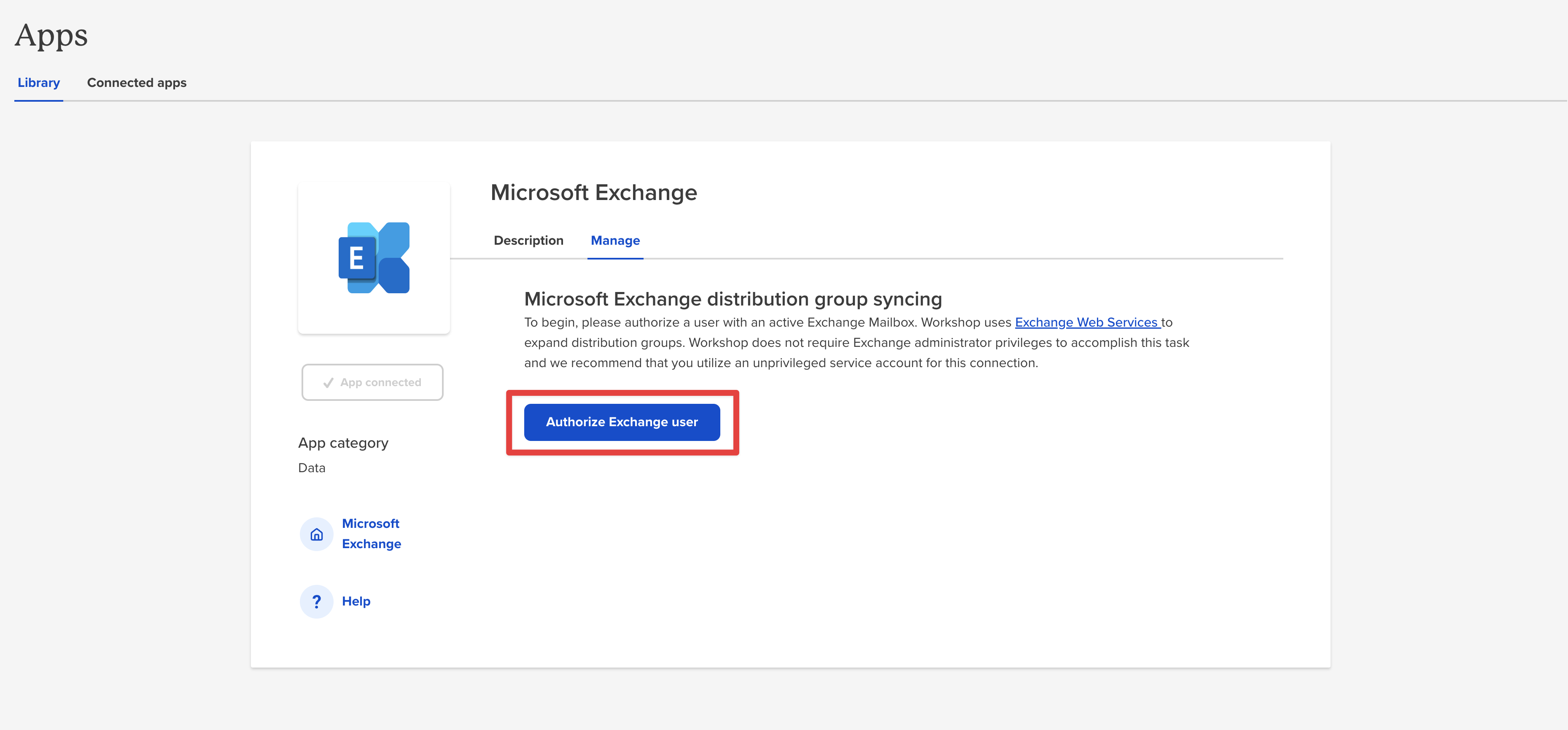Click the Microsoft Exchange text link
The height and width of the screenshot is (730, 1568).
371,533
